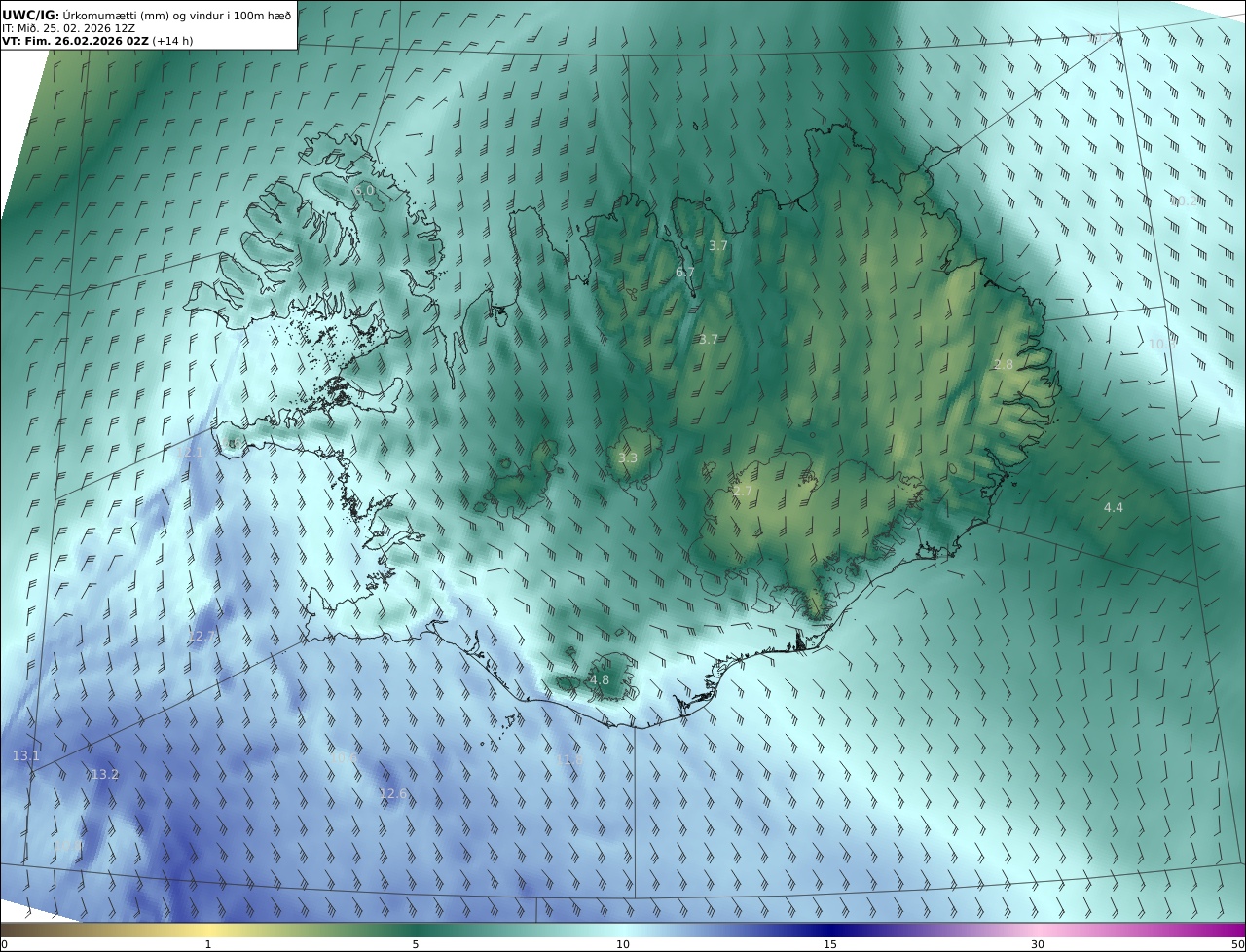Viewport: 1246px width, 952px height.
Task: Click the 13.2 value in the southwest sea
Action: (x=105, y=775)
